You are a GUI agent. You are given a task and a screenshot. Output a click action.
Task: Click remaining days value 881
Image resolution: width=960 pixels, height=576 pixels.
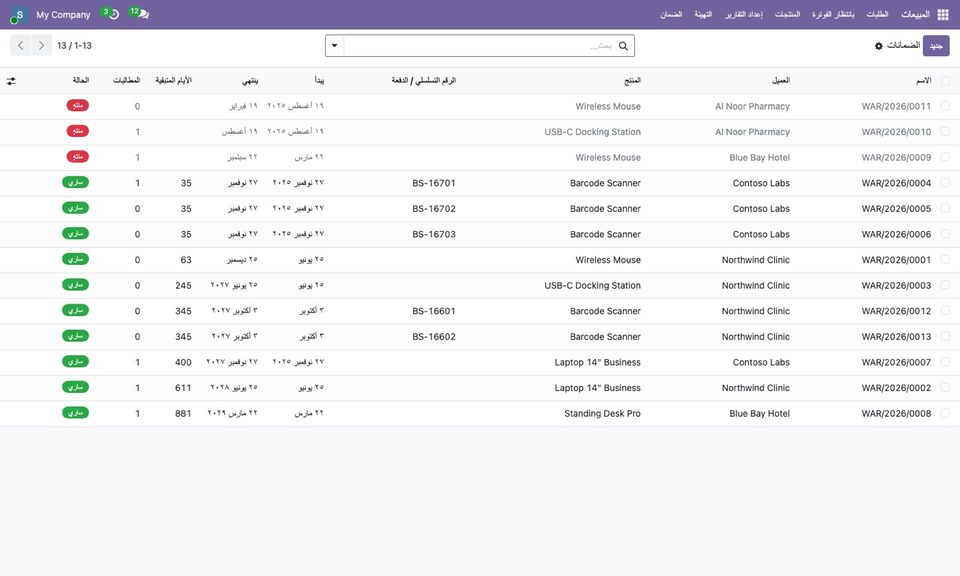[x=183, y=414]
